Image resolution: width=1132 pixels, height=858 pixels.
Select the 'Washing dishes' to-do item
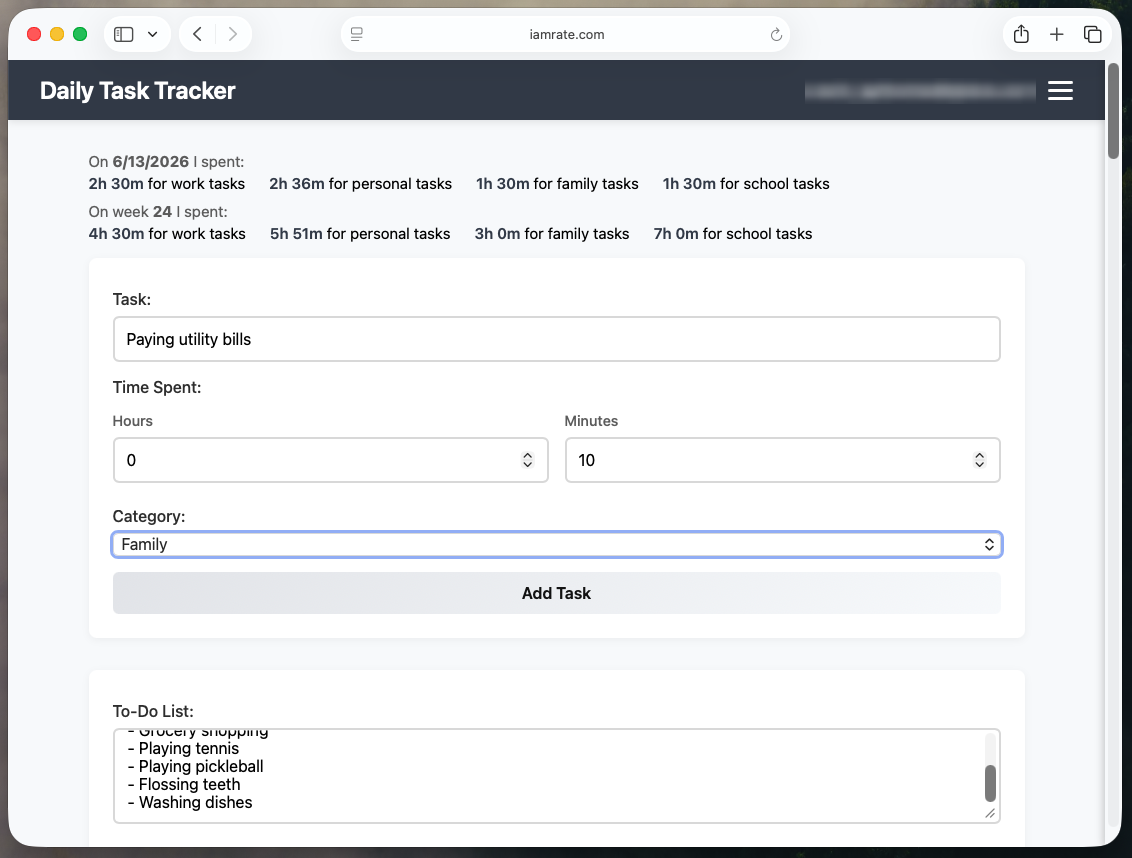pyautogui.click(x=190, y=802)
